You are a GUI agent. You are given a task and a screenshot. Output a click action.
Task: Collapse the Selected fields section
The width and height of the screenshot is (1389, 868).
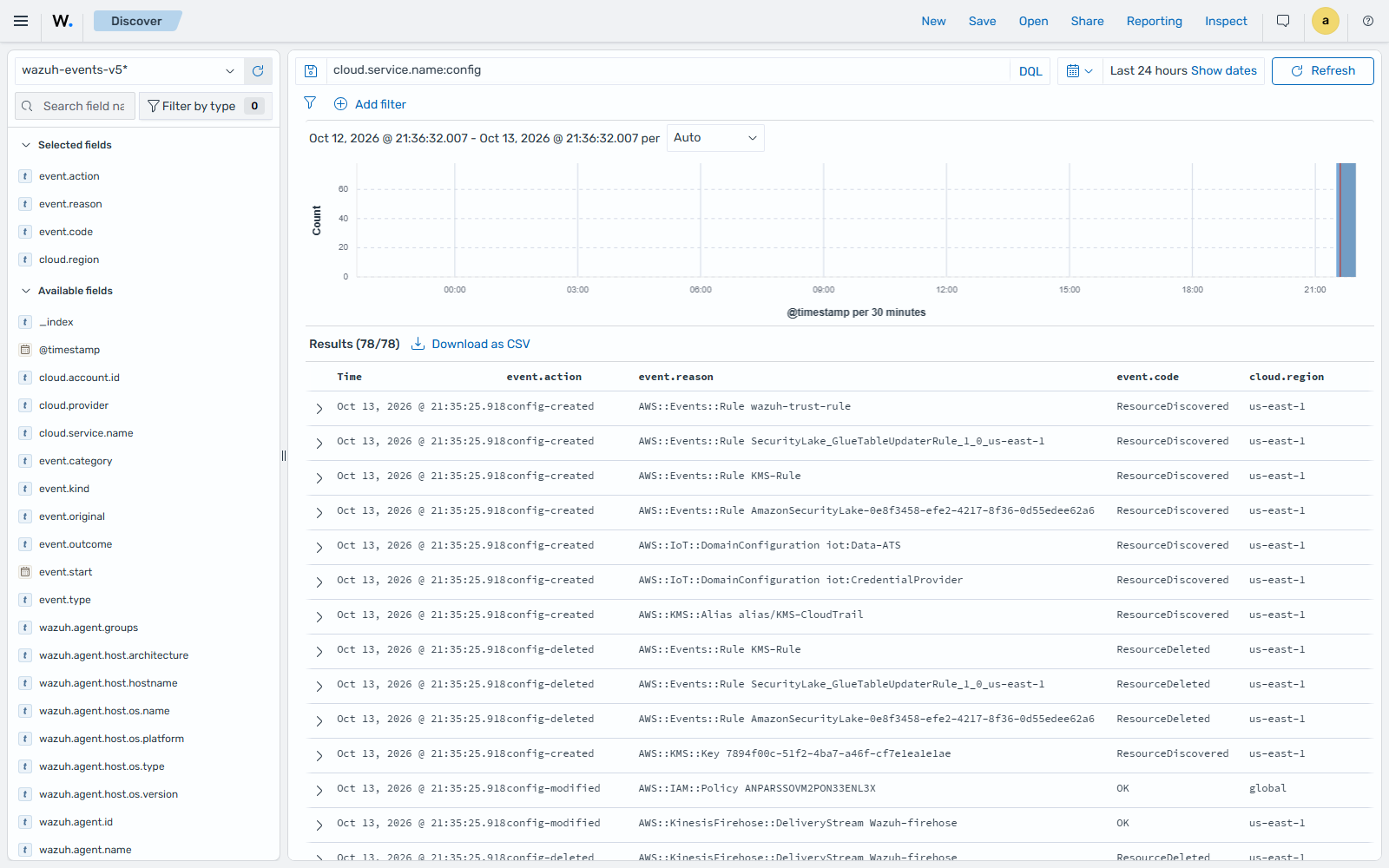pos(26,145)
